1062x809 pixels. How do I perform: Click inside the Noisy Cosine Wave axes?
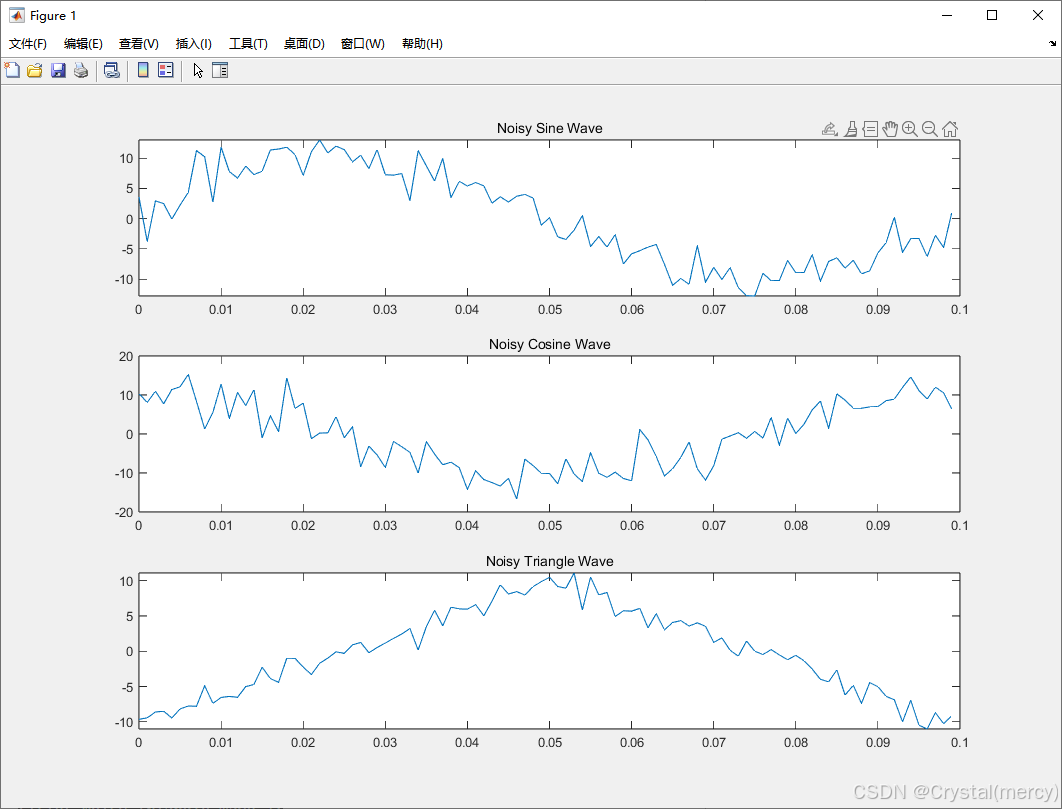(x=549, y=434)
